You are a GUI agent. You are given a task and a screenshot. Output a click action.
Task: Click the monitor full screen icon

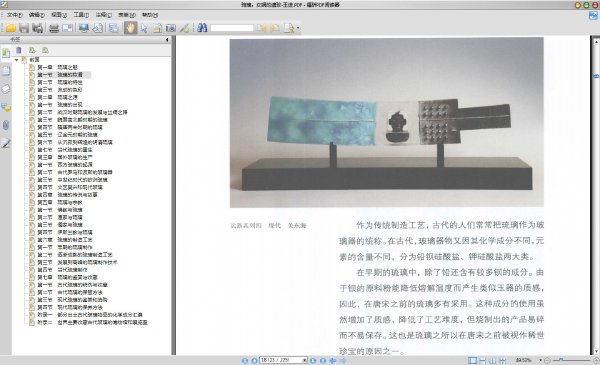(x=84, y=28)
